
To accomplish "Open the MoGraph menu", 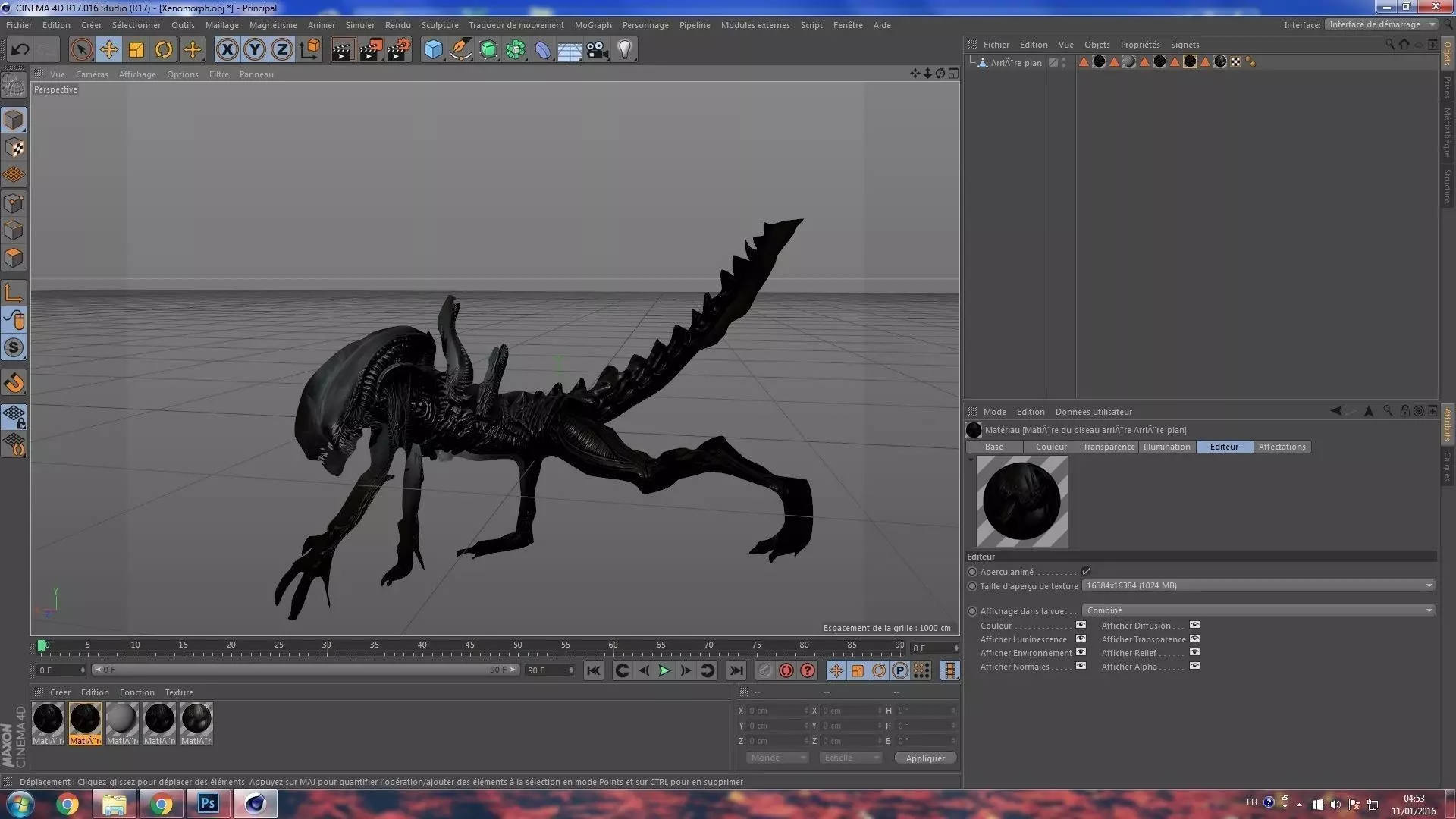I will (593, 25).
